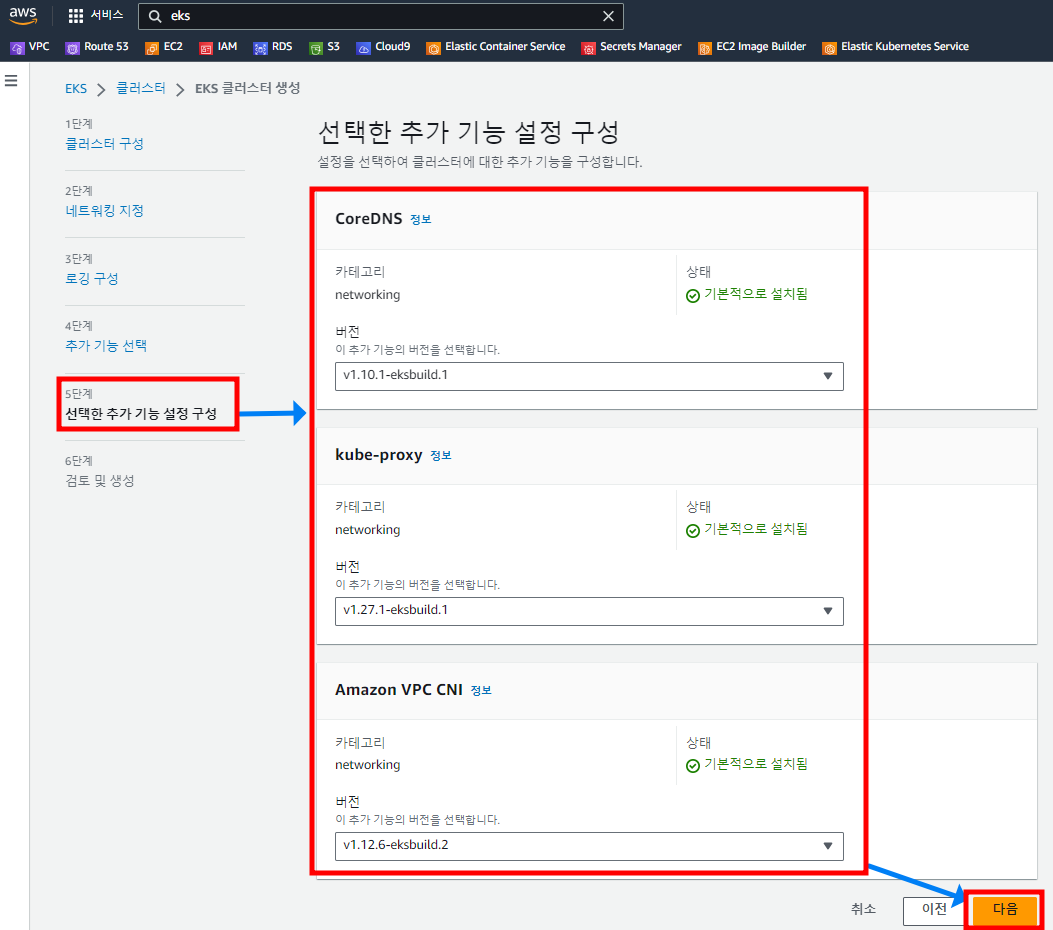The height and width of the screenshot is (930, 1053).
Task: Click step 6 검토 및 생성 label
Action: [99, 481]
